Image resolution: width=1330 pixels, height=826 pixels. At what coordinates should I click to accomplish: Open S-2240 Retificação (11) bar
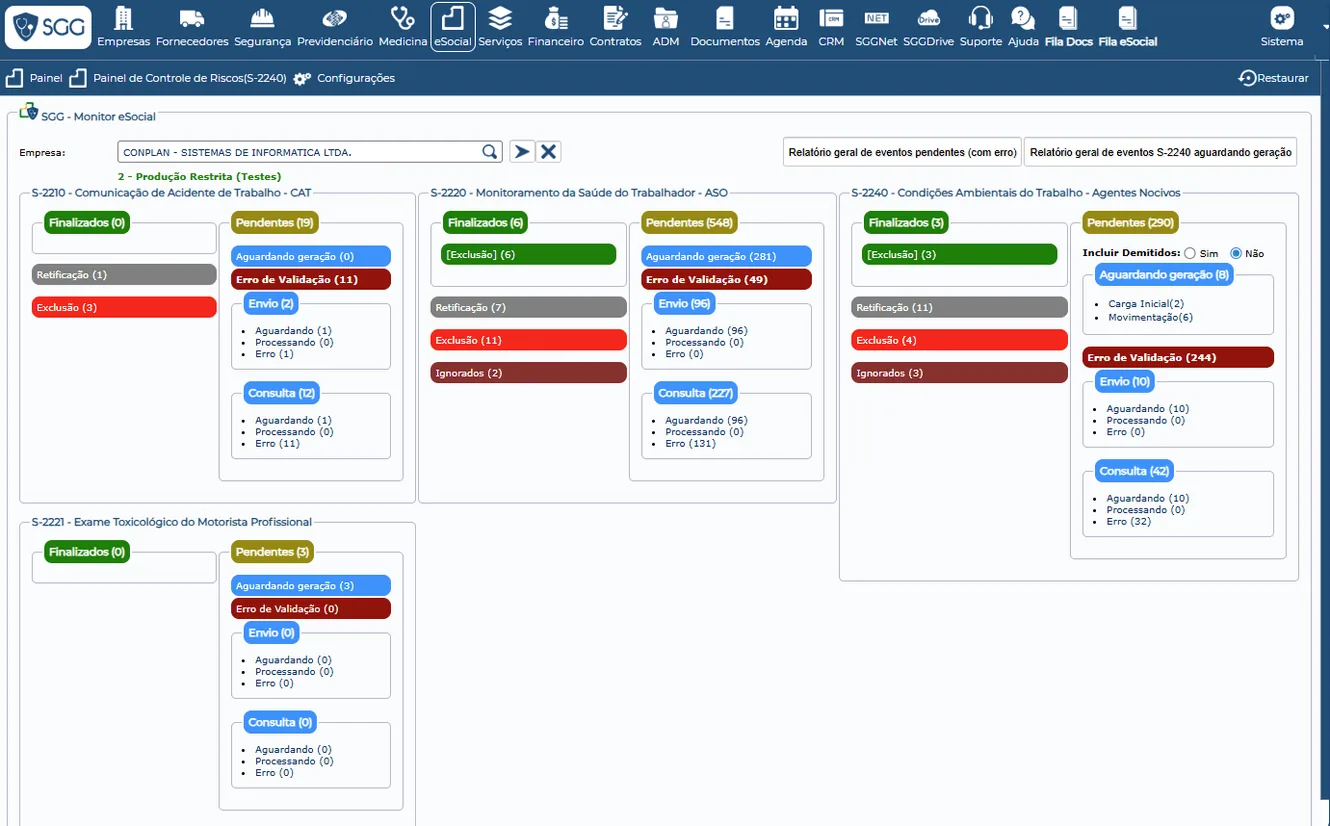pos(960,307)
